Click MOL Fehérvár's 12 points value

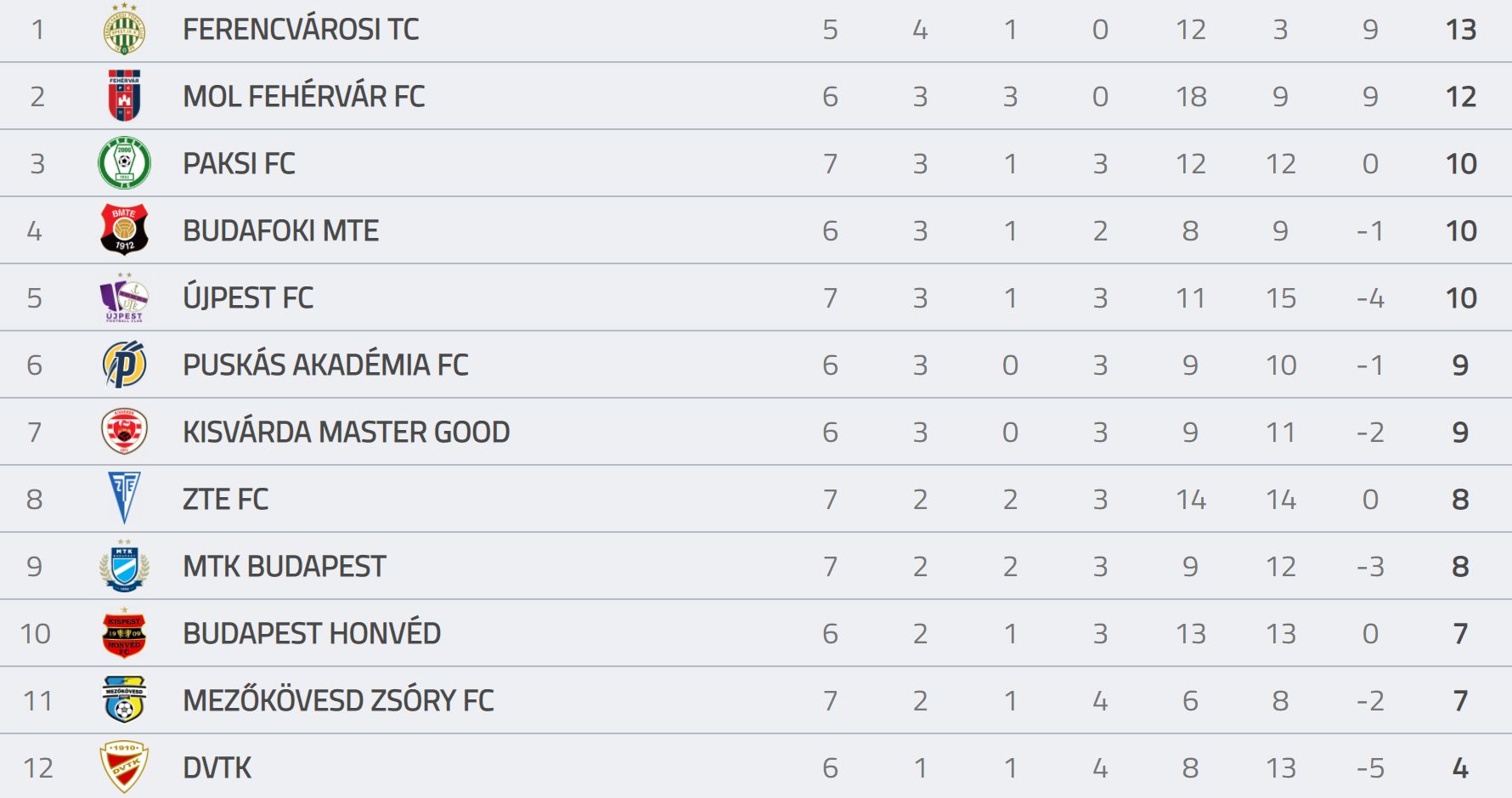(x=1461, y=96)
